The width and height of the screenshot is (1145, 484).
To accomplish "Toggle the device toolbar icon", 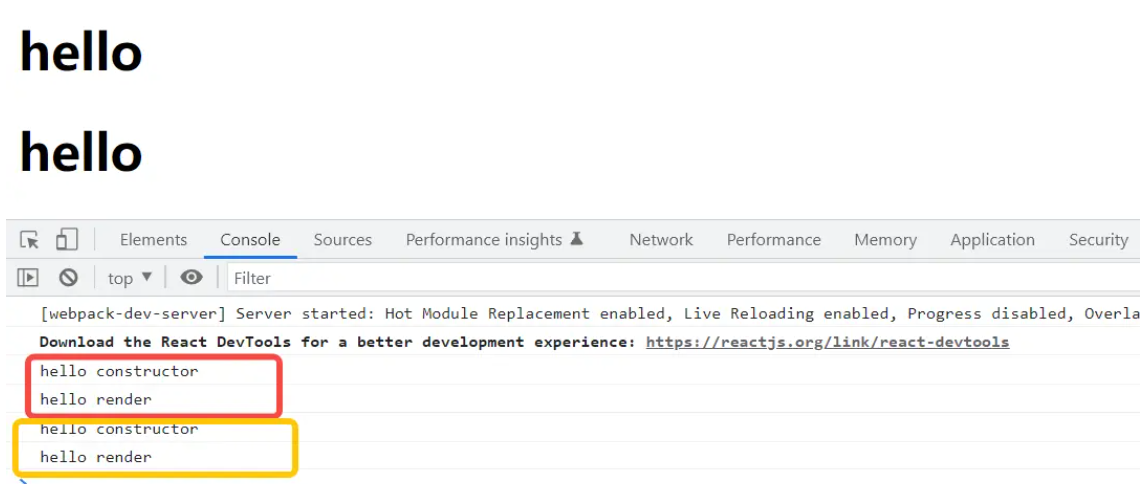I will click(x=67, y=239).
